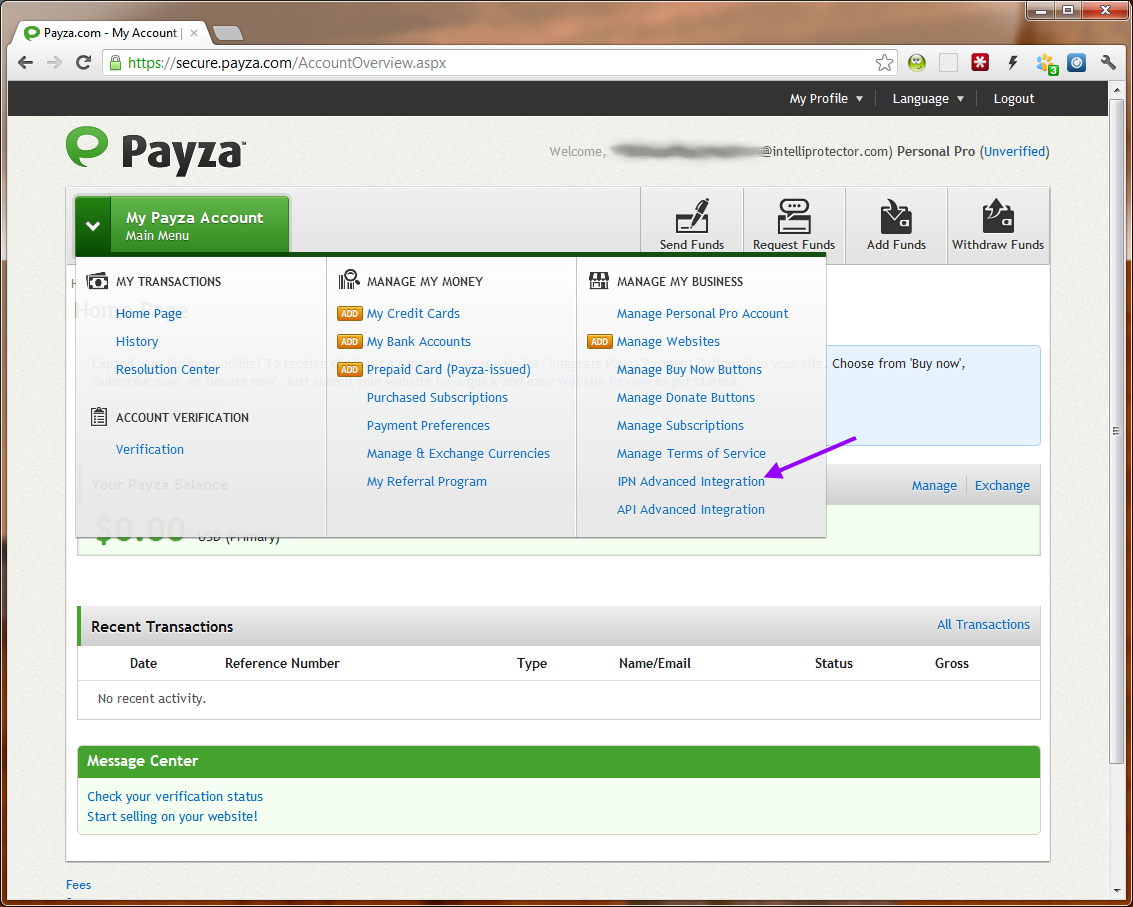The height and width of the screenshot is (907, 1133).
Task: Click the Unverified status link
Action: pos(1014,151)
